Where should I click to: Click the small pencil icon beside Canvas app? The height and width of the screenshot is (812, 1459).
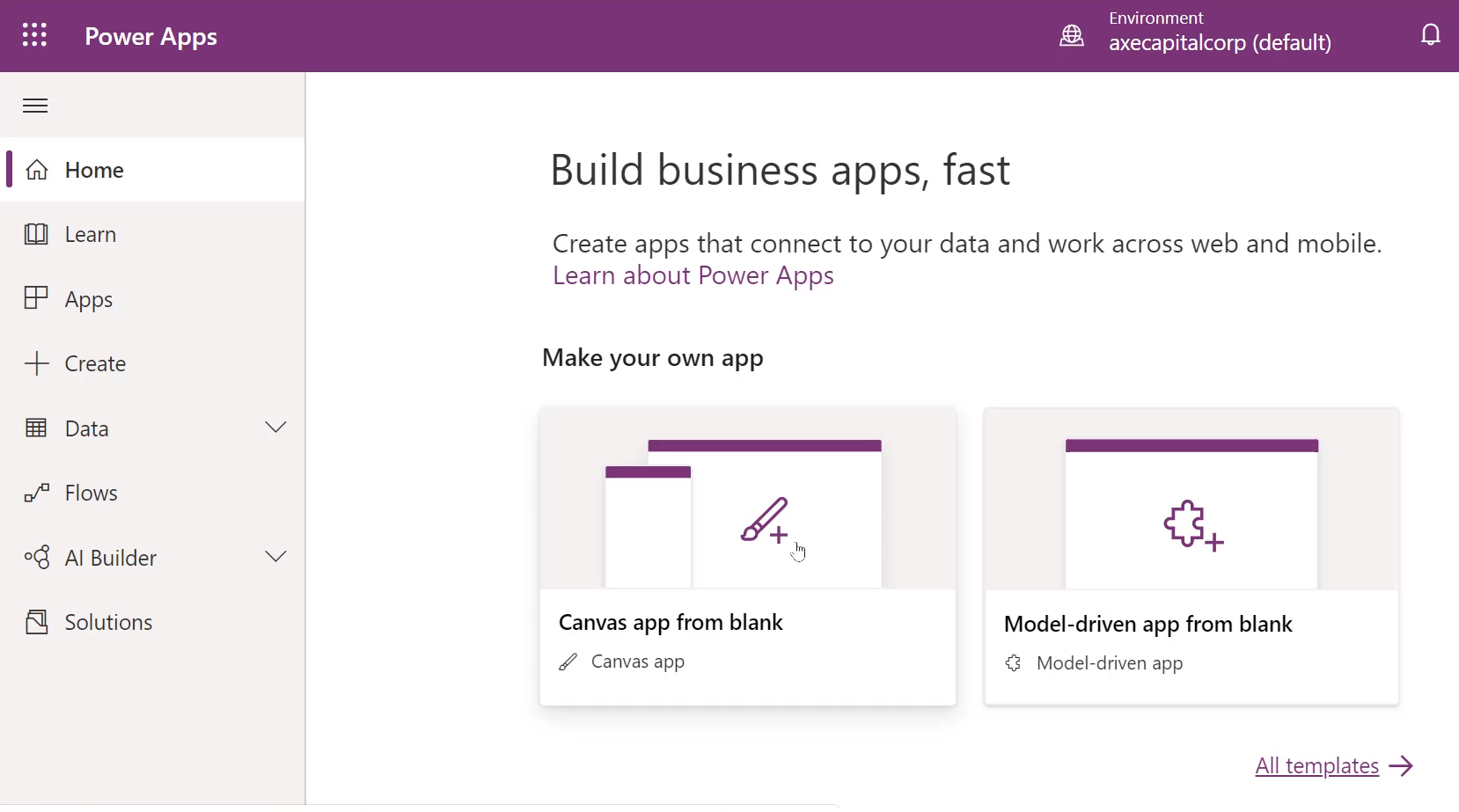(568, 662)
